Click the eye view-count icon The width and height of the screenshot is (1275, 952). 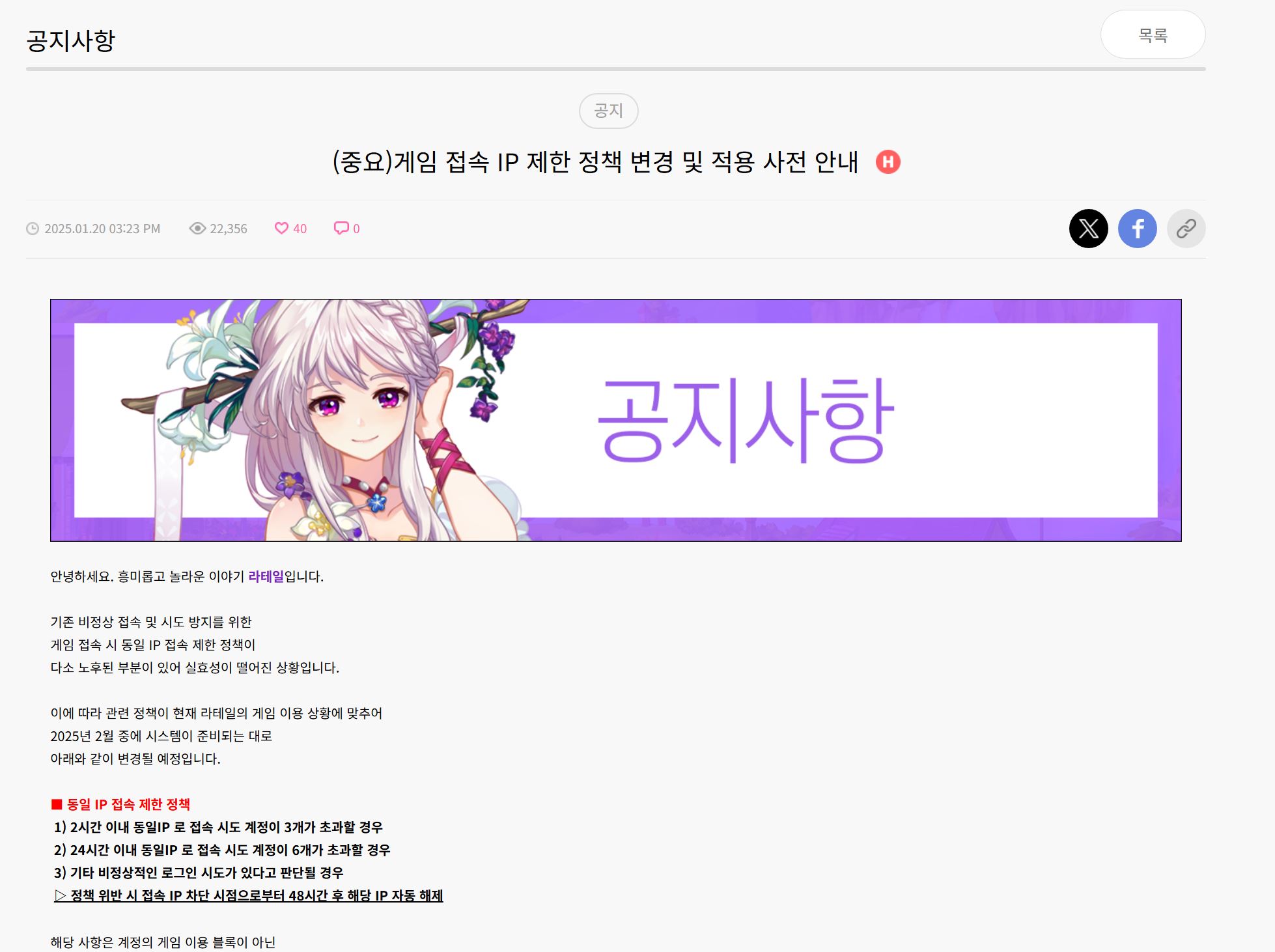197,228
